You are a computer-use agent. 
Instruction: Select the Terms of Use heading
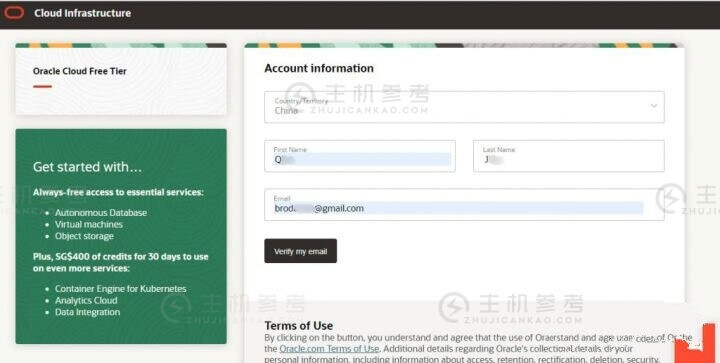[x=298, y=326]
